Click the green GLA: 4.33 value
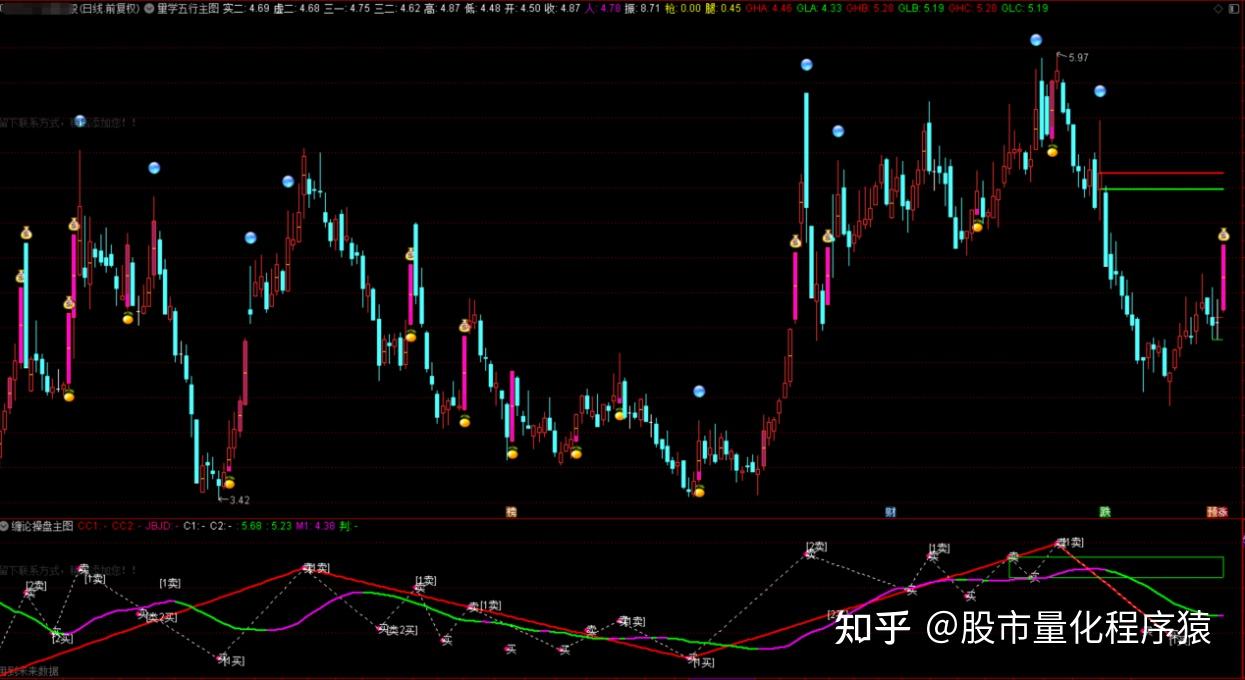Image resolution: width=1245 pixels, height=680 pixels. point(819,8)
